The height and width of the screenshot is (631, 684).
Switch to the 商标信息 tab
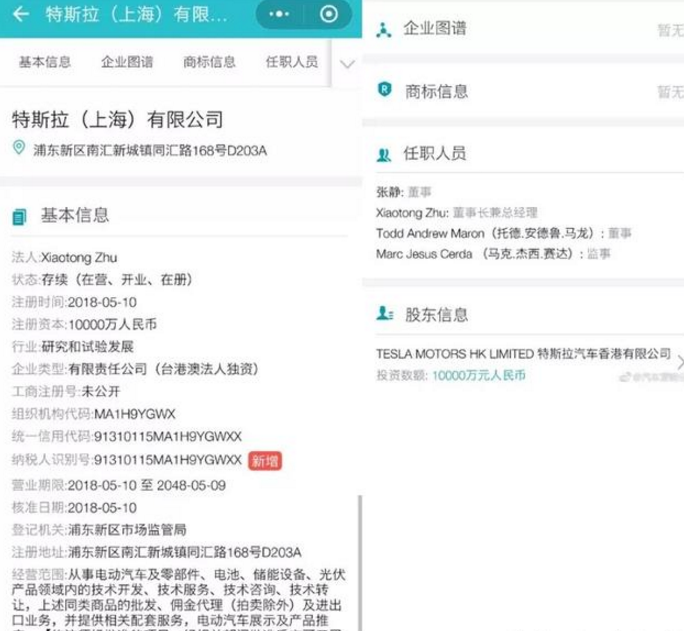209,62
